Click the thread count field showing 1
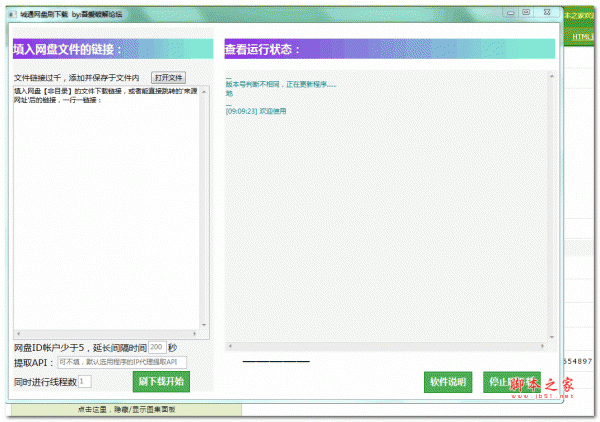The image size is (600, 422). click(85, 381)
